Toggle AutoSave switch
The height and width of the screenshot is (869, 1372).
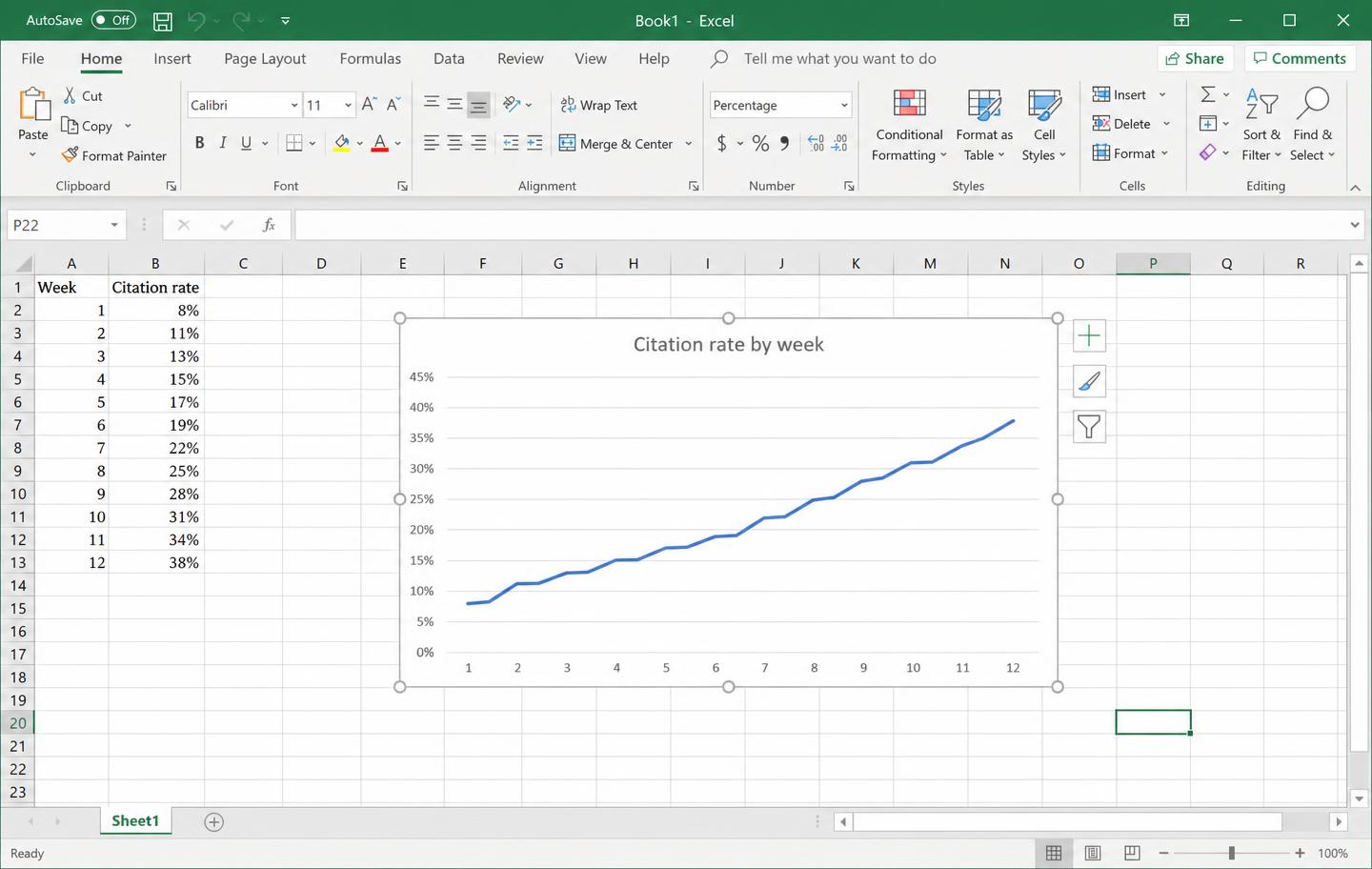[x=113, y=20]
